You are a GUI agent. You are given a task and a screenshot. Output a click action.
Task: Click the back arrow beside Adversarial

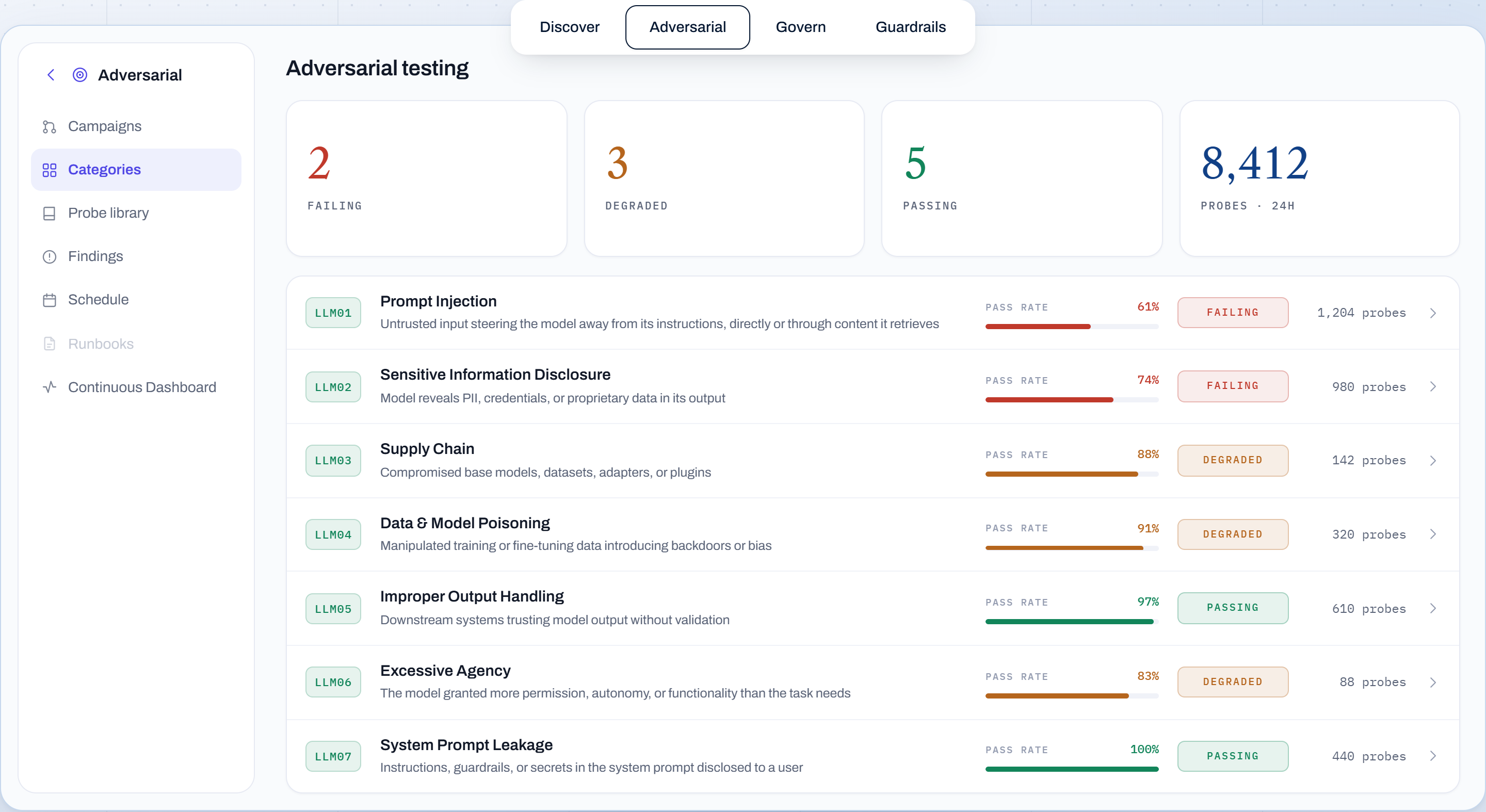click(x=51, y=75)
